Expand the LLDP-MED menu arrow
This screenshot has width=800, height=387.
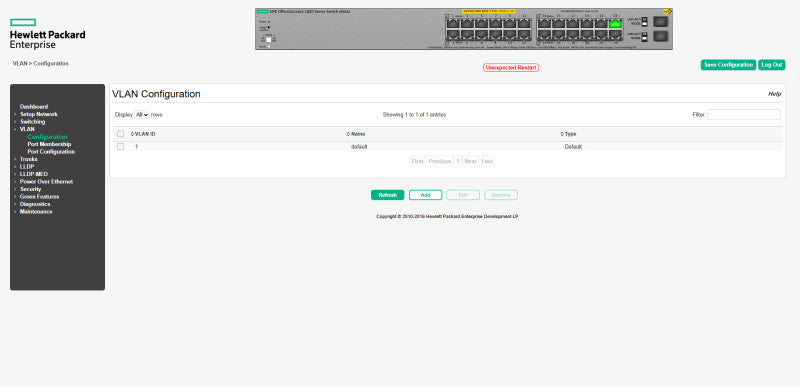click(15, 174)
